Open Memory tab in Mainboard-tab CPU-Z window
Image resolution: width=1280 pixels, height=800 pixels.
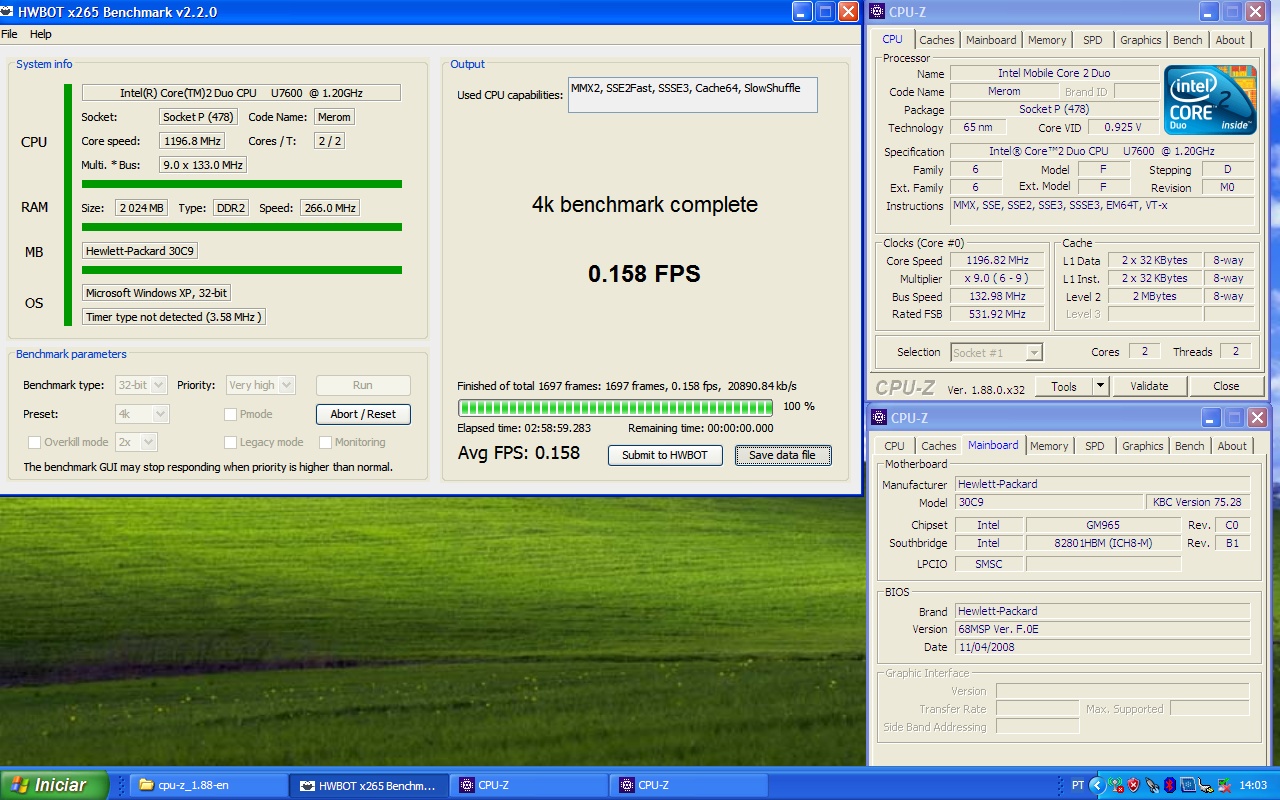(x=1049, y=446)
